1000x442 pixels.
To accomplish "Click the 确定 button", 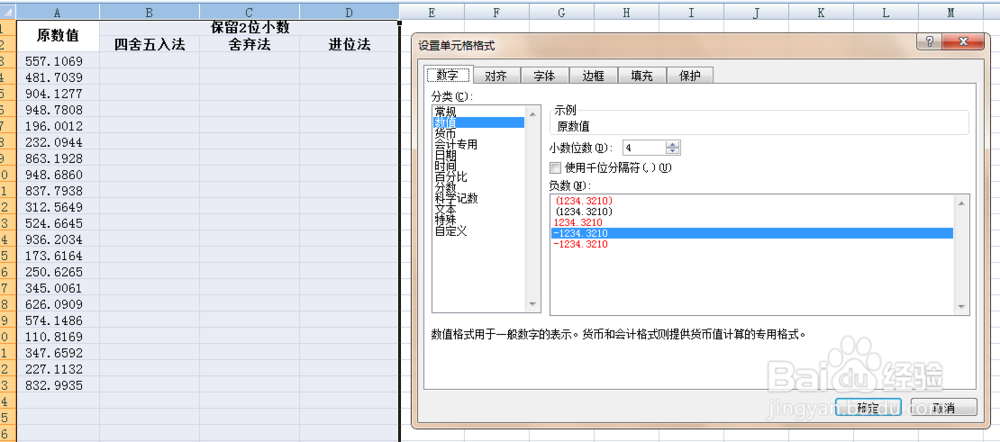I will tap(868, 407).
